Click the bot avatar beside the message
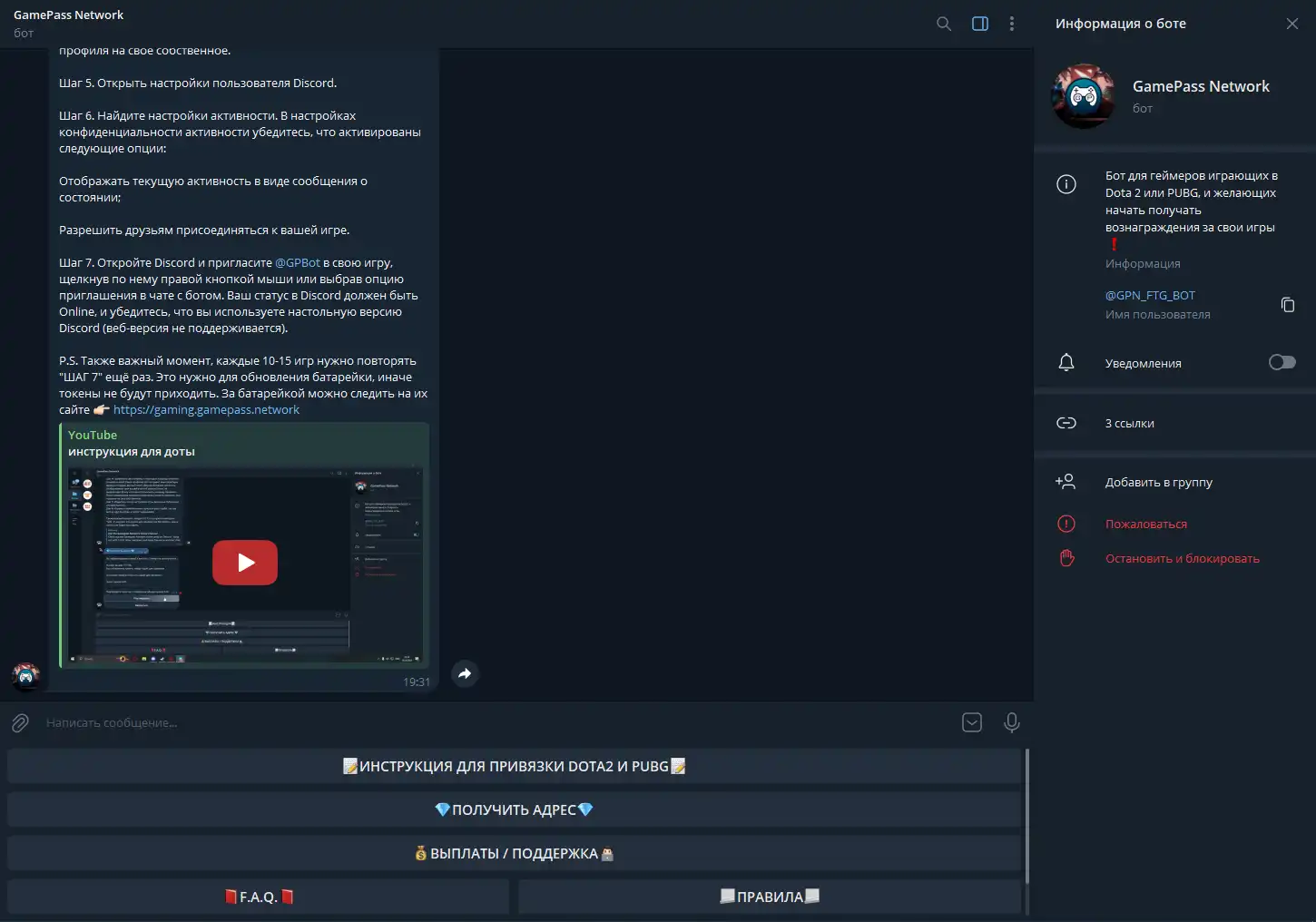The image size is (1316, 922). [25, 676]
